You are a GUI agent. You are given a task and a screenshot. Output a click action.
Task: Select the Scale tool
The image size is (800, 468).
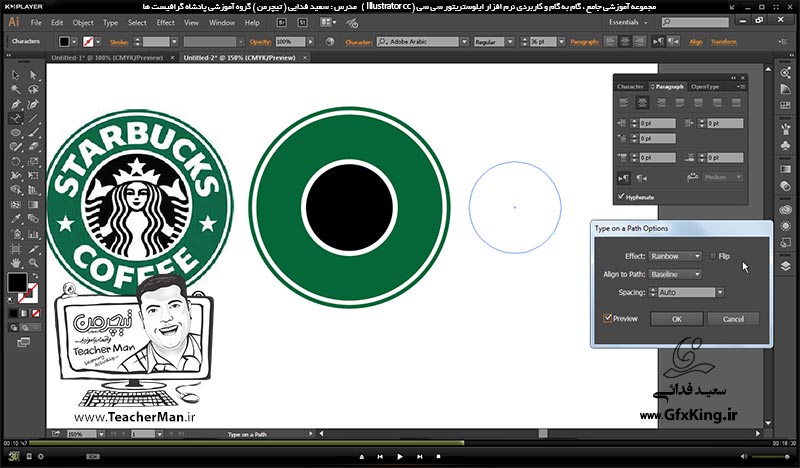(34, 161)
